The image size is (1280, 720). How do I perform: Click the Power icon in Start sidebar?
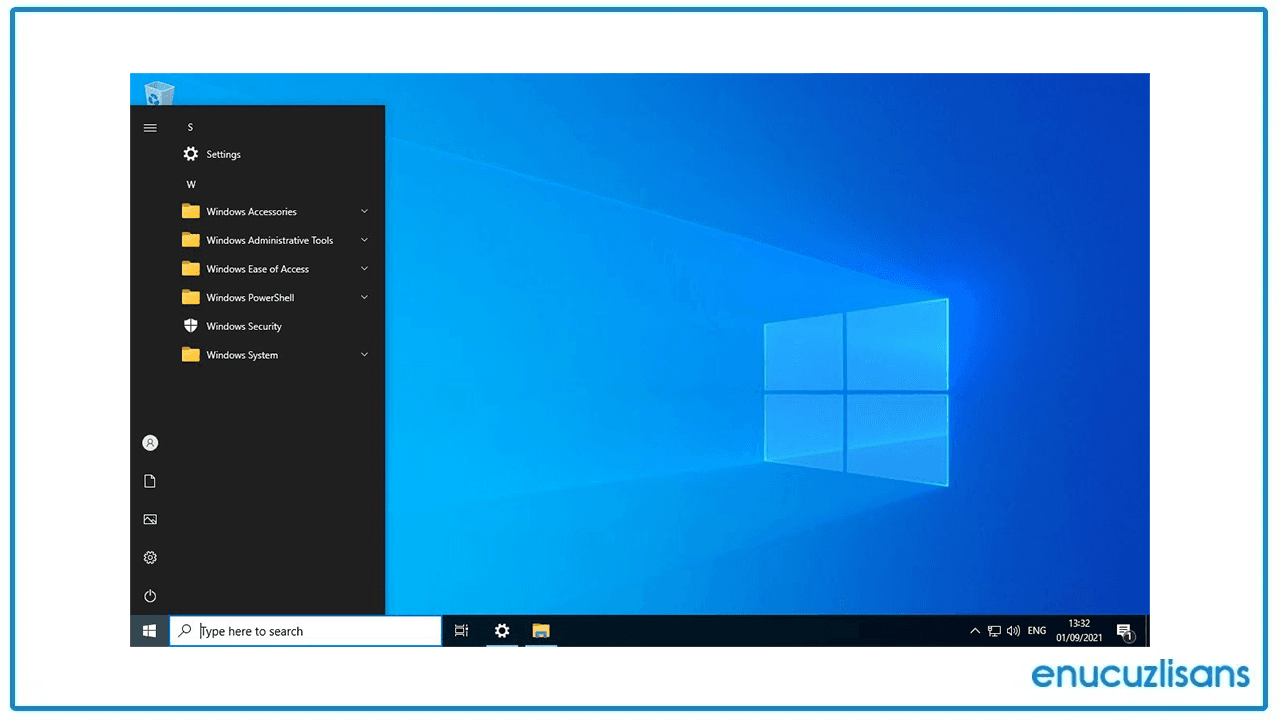tap(150, 595)
